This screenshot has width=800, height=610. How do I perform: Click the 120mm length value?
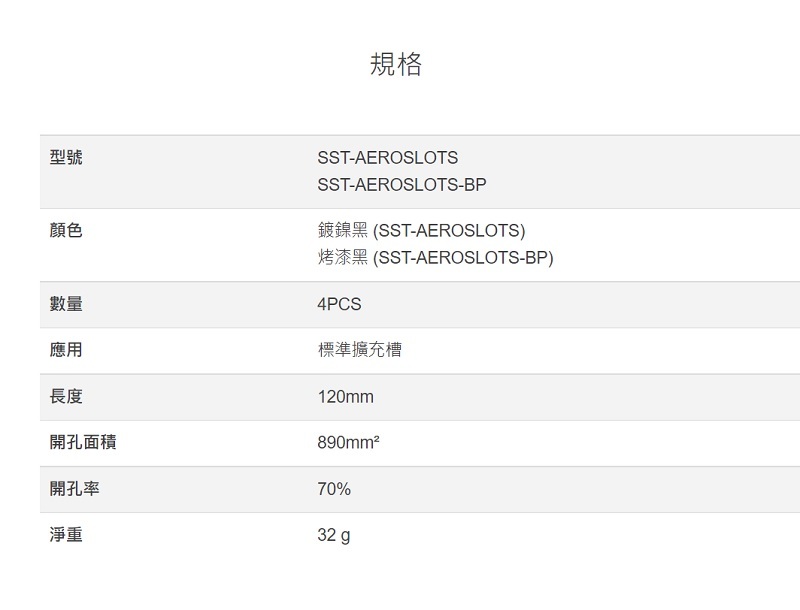point(345,397)
